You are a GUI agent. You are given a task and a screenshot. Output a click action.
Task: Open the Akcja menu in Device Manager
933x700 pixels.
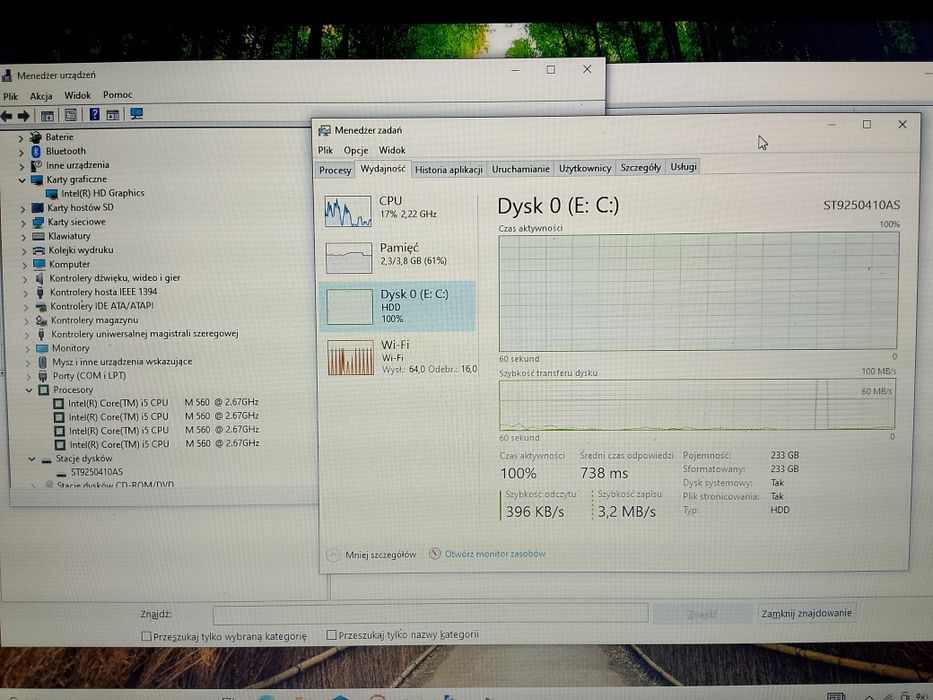click(41, 96)
